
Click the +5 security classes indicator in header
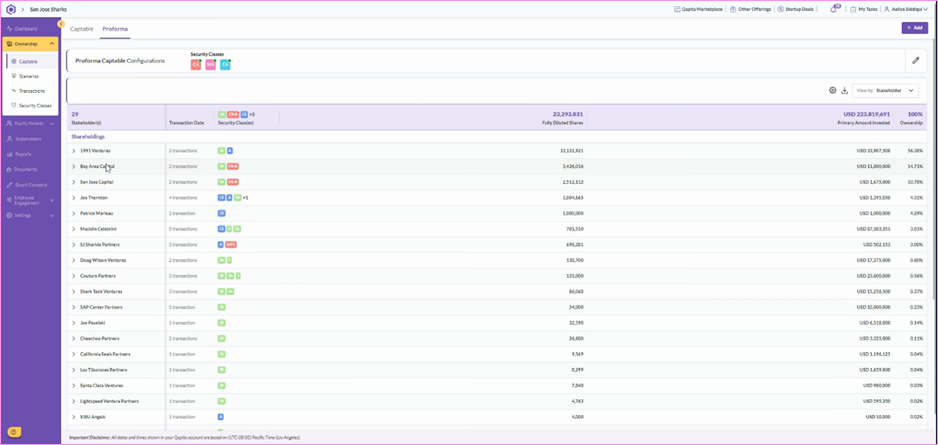(252, 114)
